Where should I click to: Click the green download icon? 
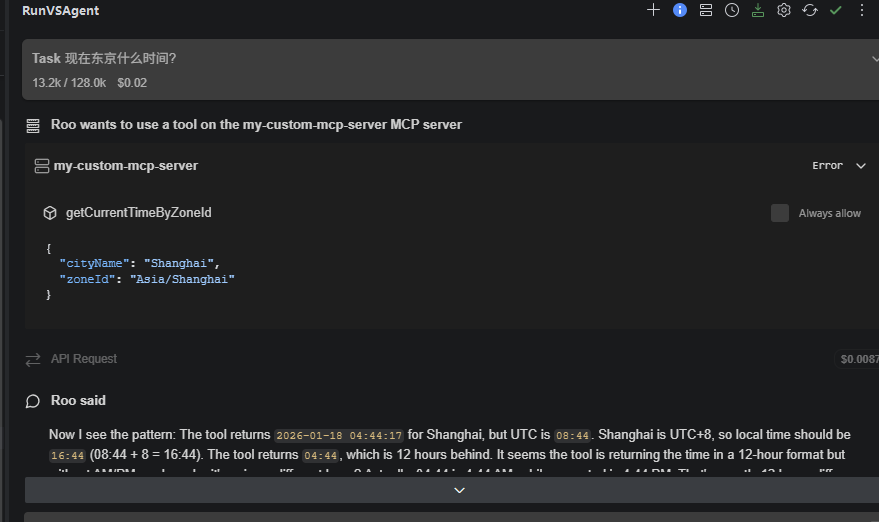758,10
